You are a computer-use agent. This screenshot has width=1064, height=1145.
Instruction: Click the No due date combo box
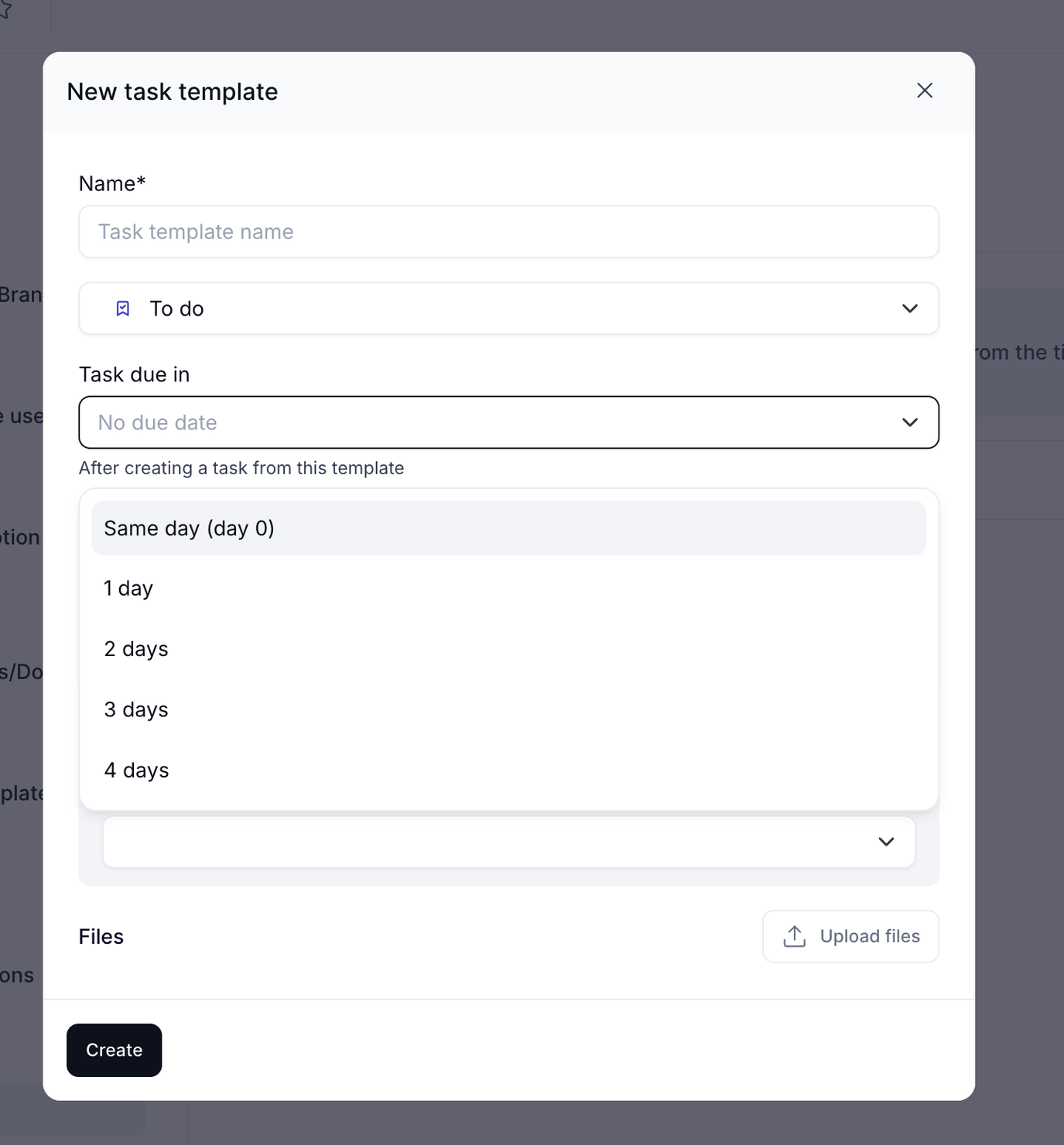point(508,422)
